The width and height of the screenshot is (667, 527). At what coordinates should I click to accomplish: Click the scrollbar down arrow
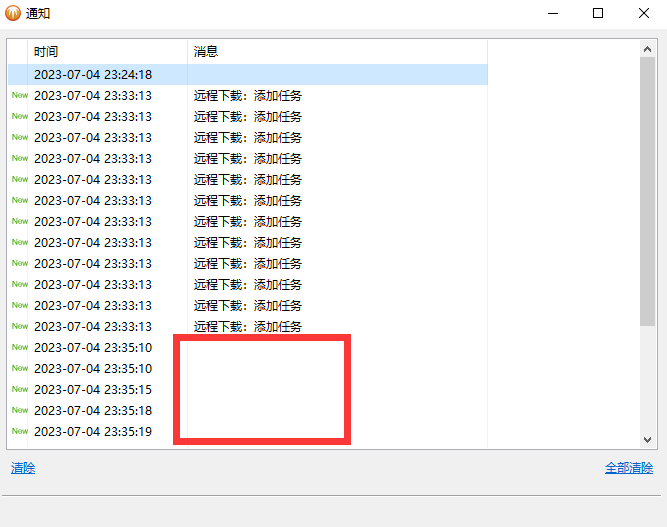point(647,440)
